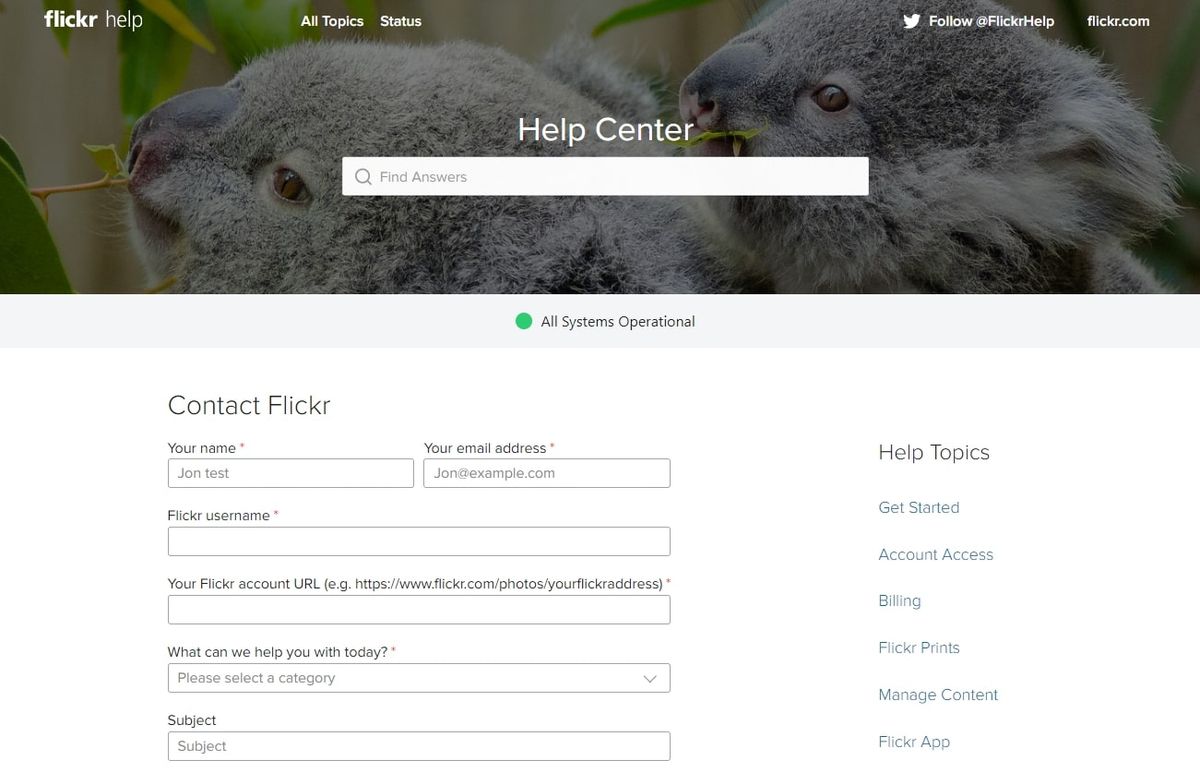
Task: Click the Twitter bird icon
Action: [911, 20]
